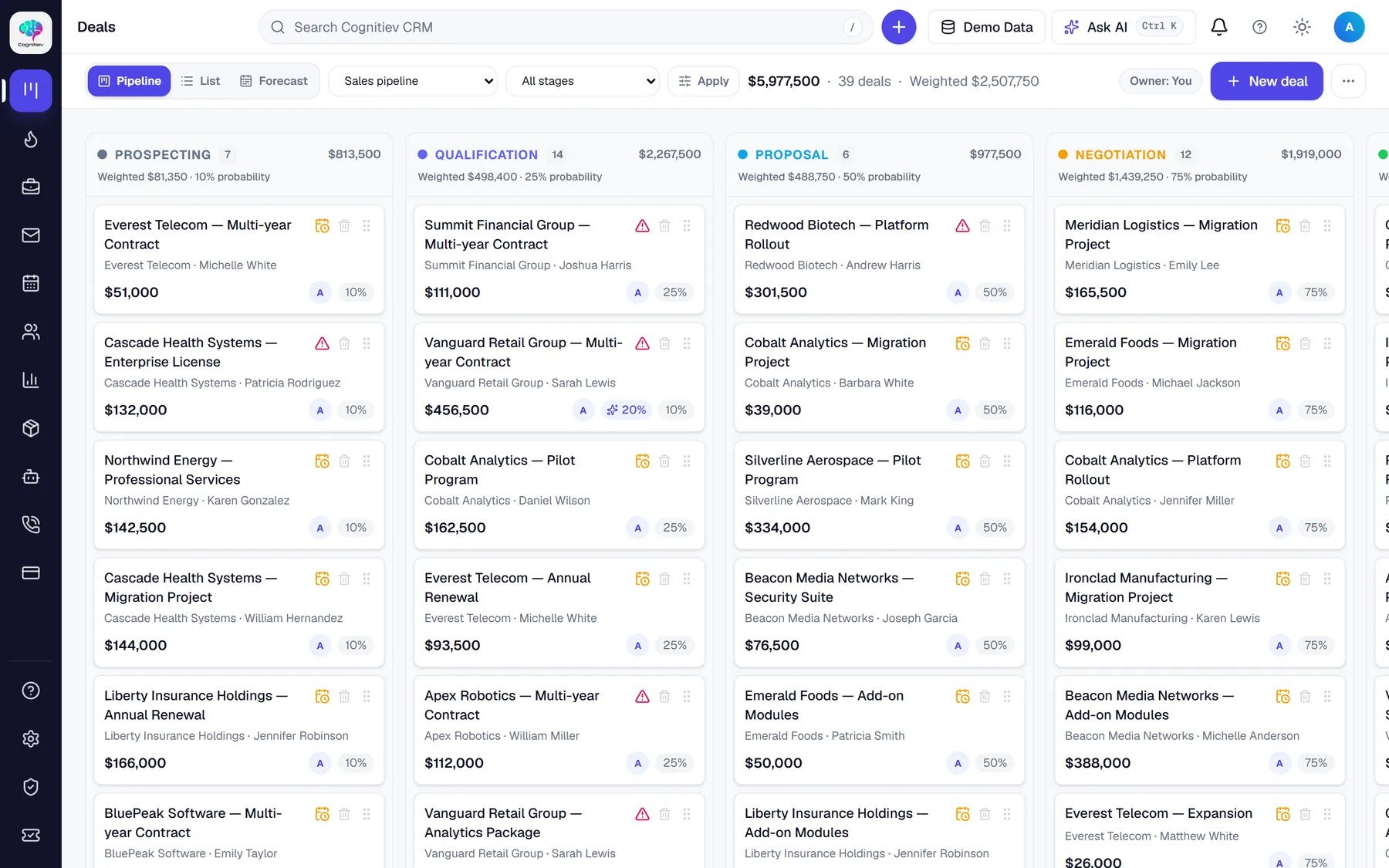Open the Sales pipeline dropdown
Image resolution: width=1389 pixels, height=868 pixels.
coord(413,81)
